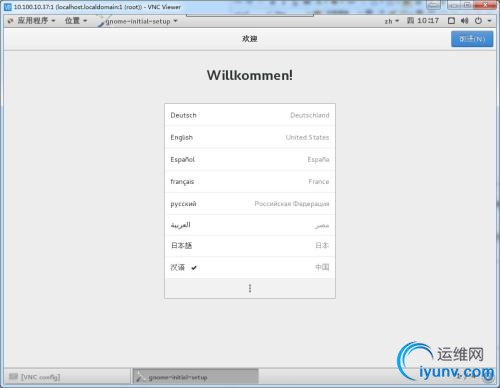This screenshot has height=388, width=500.
Task: Select Deutsch language row
Action: [250, 115]
